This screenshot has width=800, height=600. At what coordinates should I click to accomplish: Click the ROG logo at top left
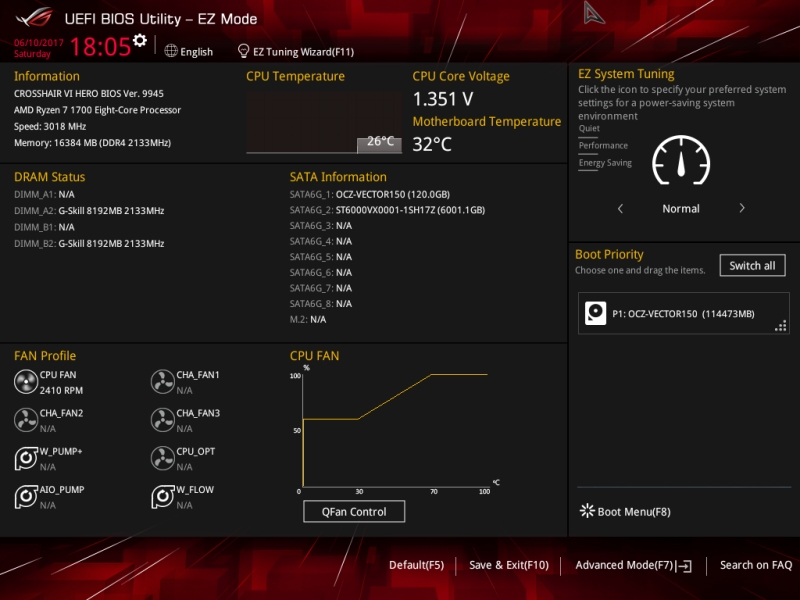(x=34, y=18)
